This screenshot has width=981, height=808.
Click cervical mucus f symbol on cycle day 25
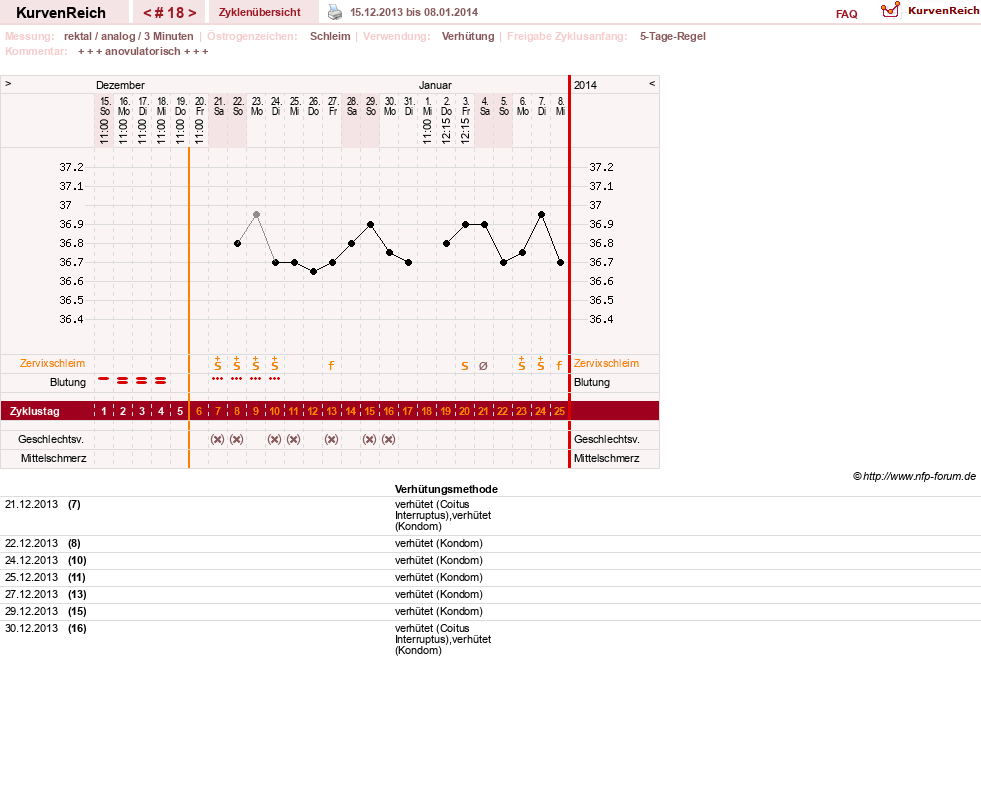tap(559, 366)
